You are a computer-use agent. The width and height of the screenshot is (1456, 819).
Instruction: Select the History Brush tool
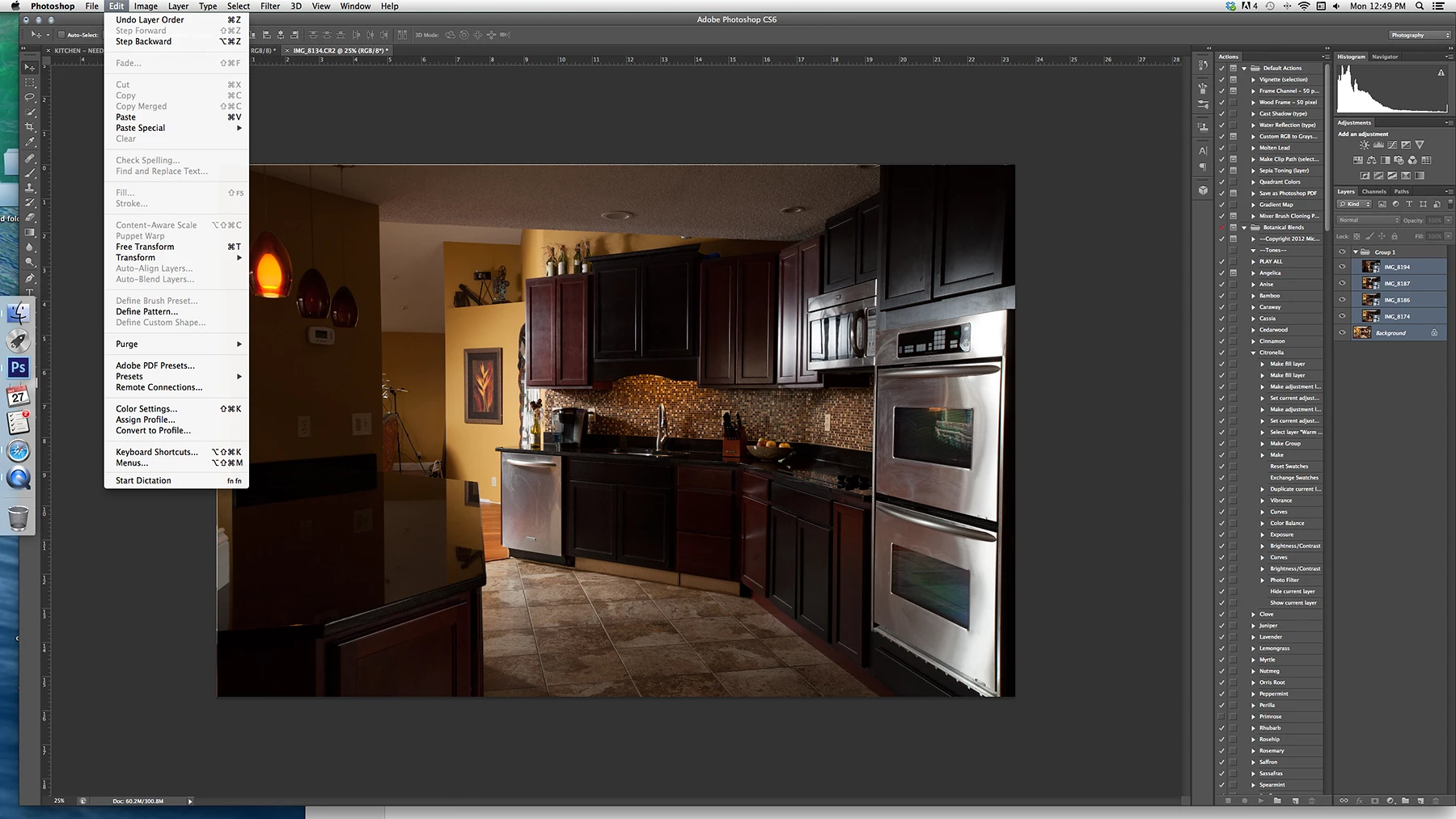coord(30,202)
